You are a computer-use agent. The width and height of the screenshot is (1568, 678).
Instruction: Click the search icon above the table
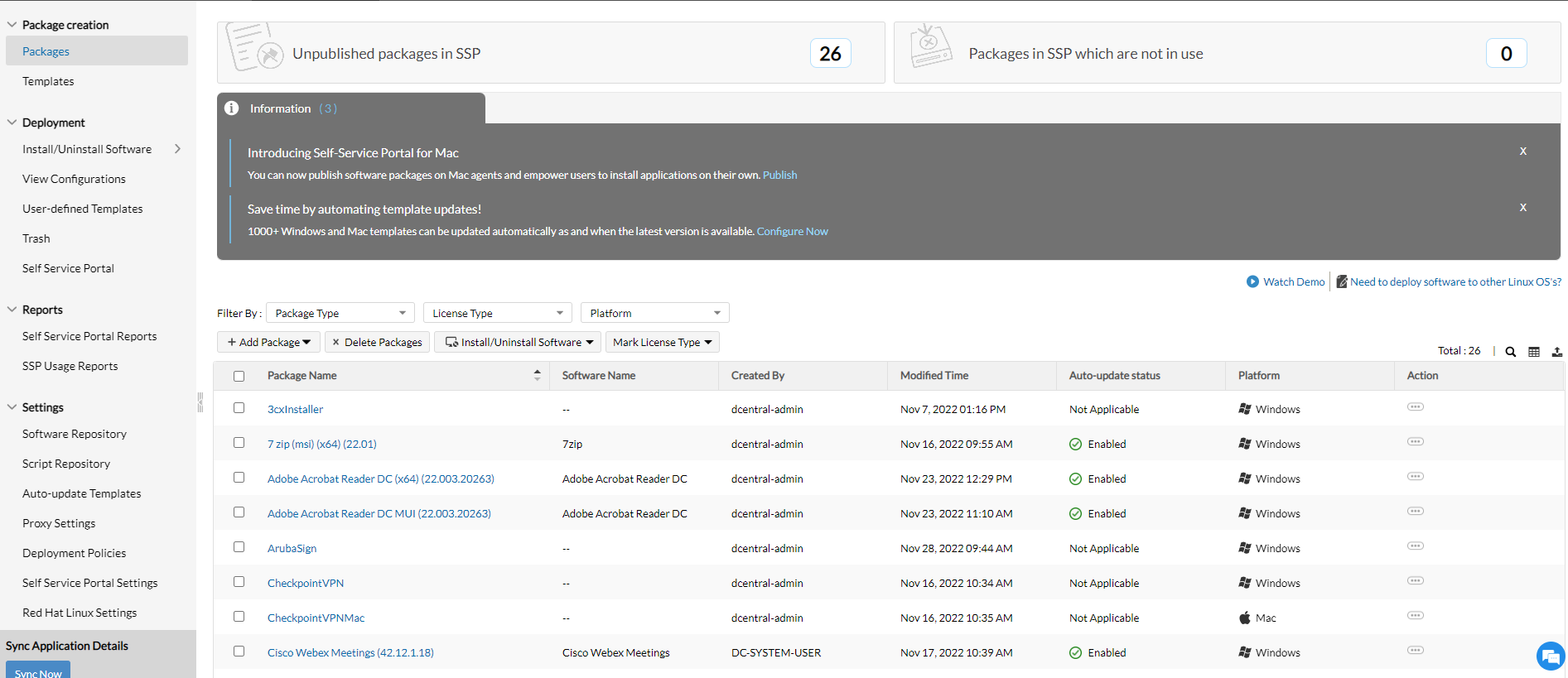pyautogui.click(x=1510, y=352)
